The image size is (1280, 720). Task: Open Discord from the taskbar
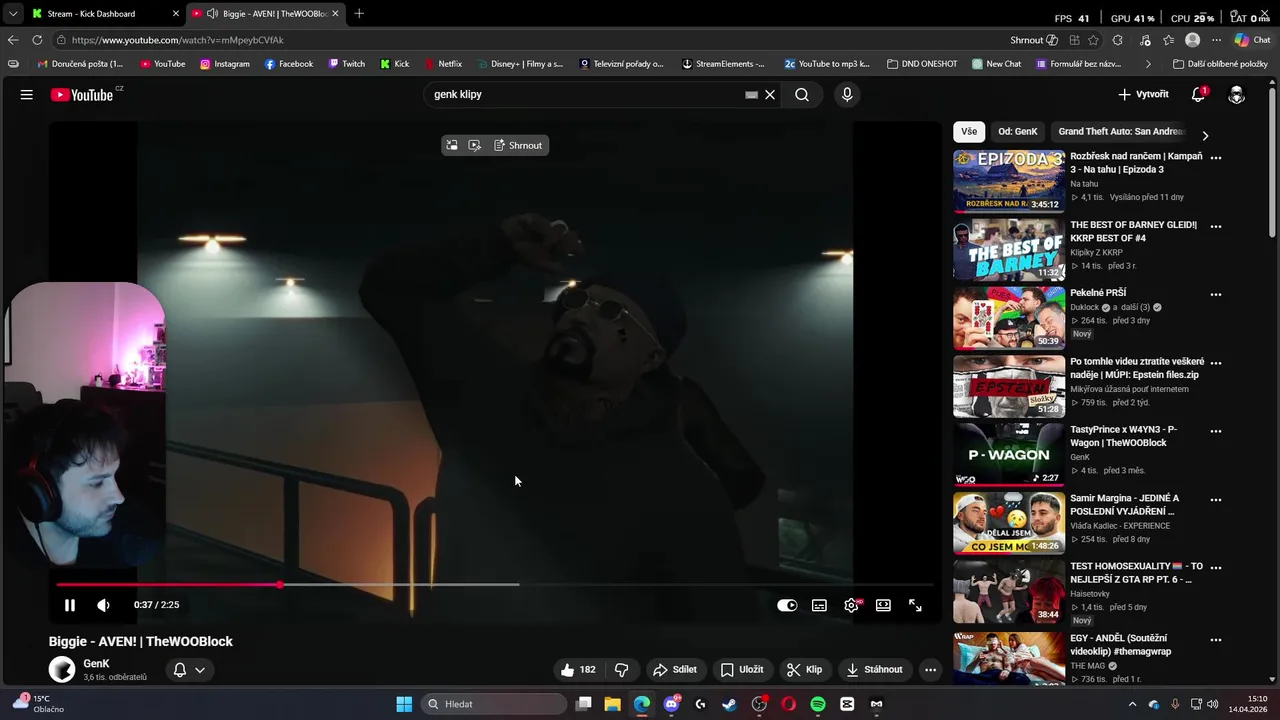tap(672, 704)
